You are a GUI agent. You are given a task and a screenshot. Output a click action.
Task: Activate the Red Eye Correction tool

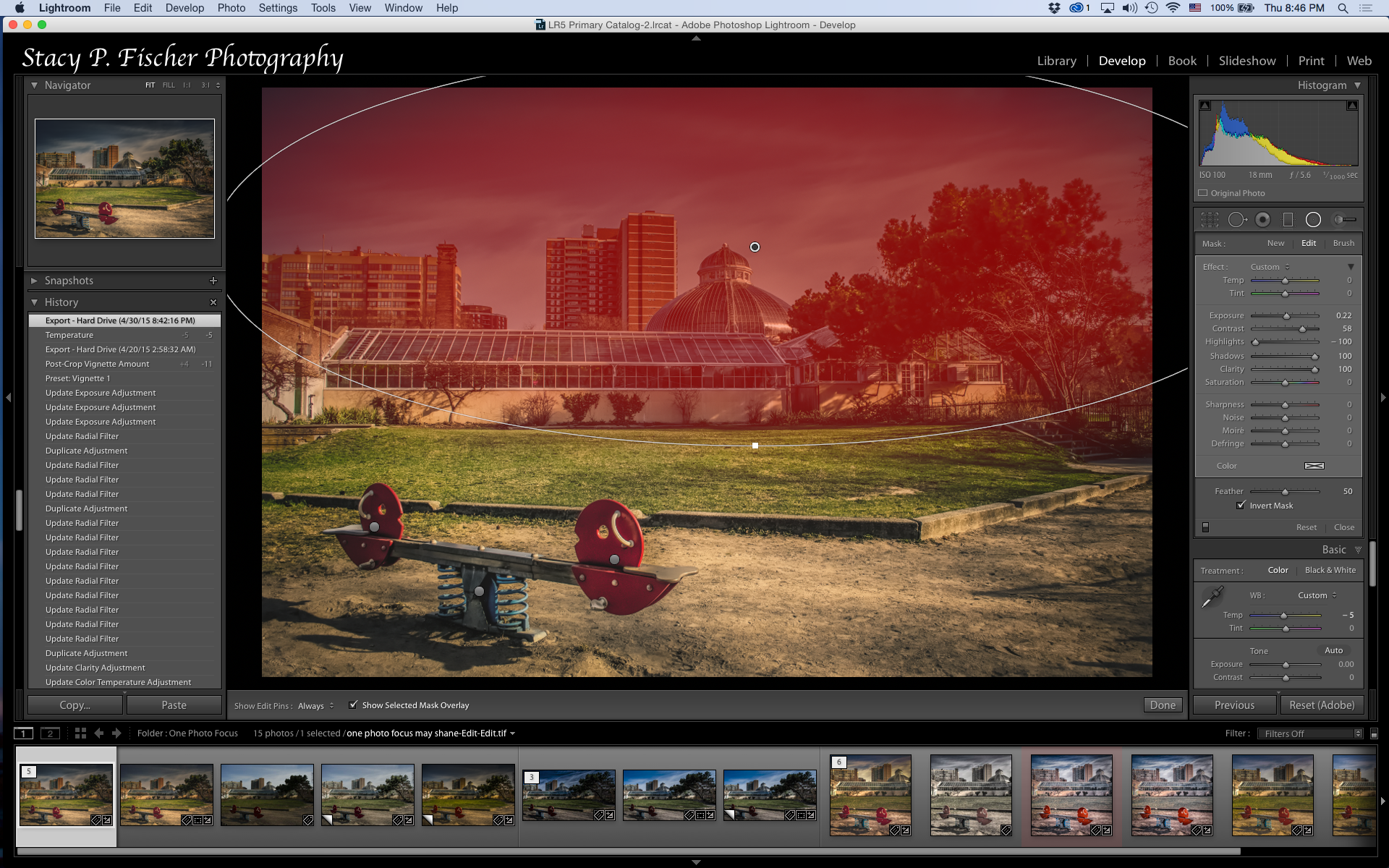(x=1262, y=220)
